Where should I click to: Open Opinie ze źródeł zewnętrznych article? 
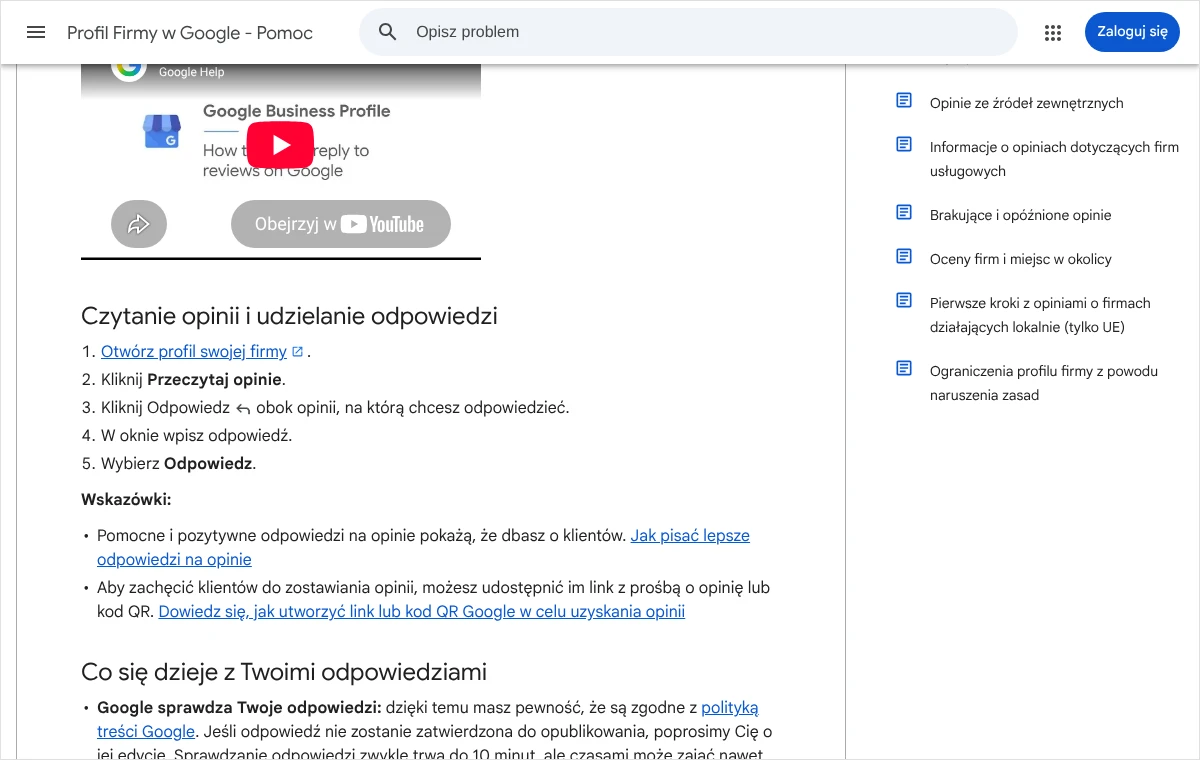tap(1026, 103)
